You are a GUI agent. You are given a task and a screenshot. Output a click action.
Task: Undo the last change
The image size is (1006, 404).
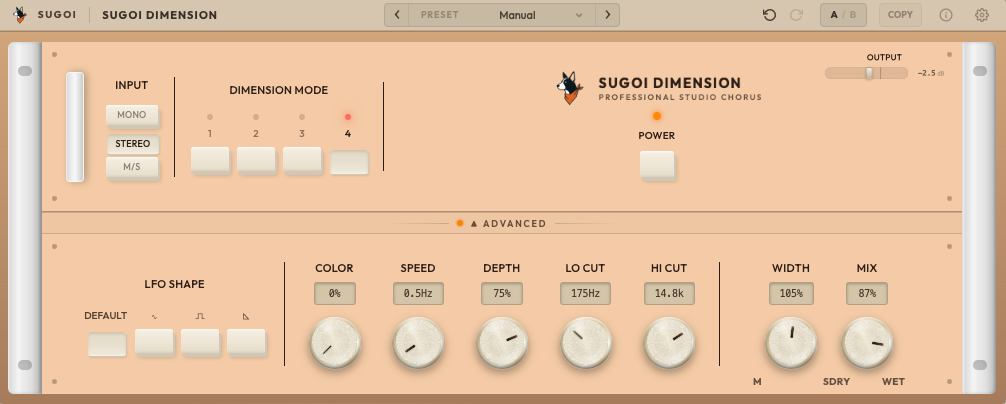(769, 15)
